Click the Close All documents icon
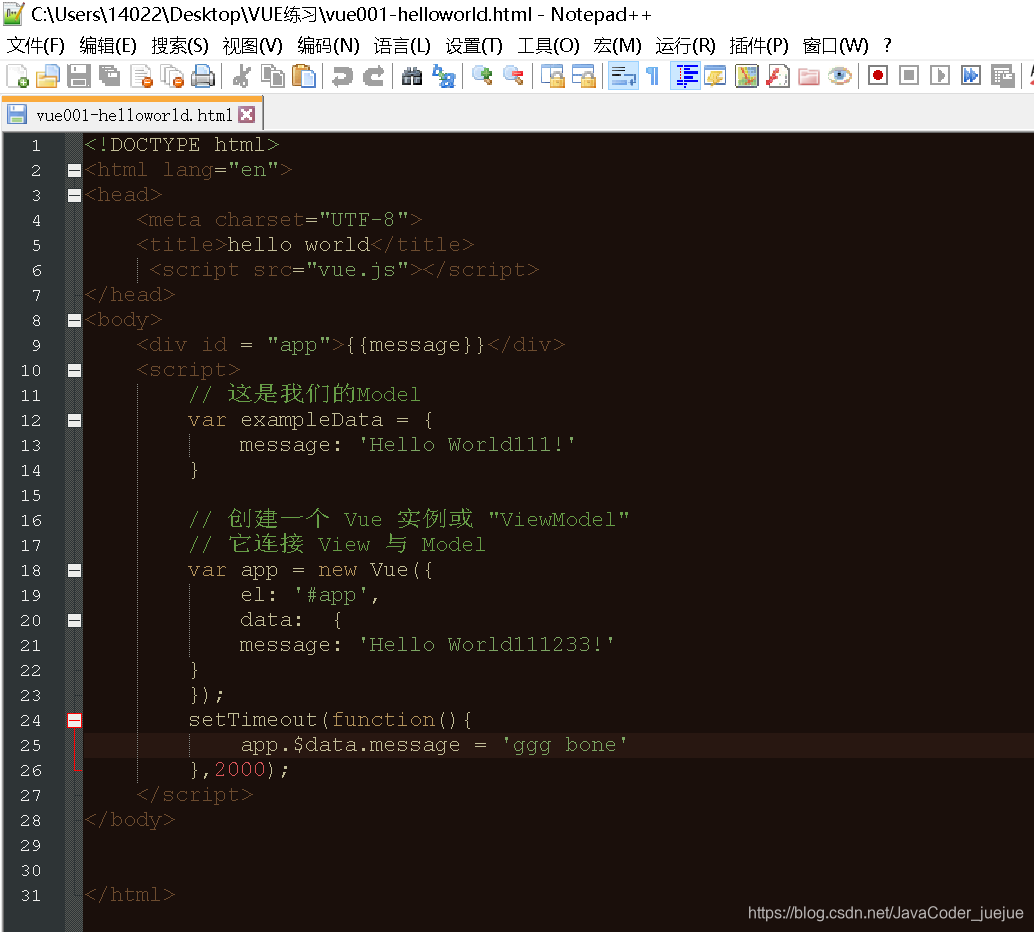The width and height of the screenshot is (1034, 932). tap(172, 76)
